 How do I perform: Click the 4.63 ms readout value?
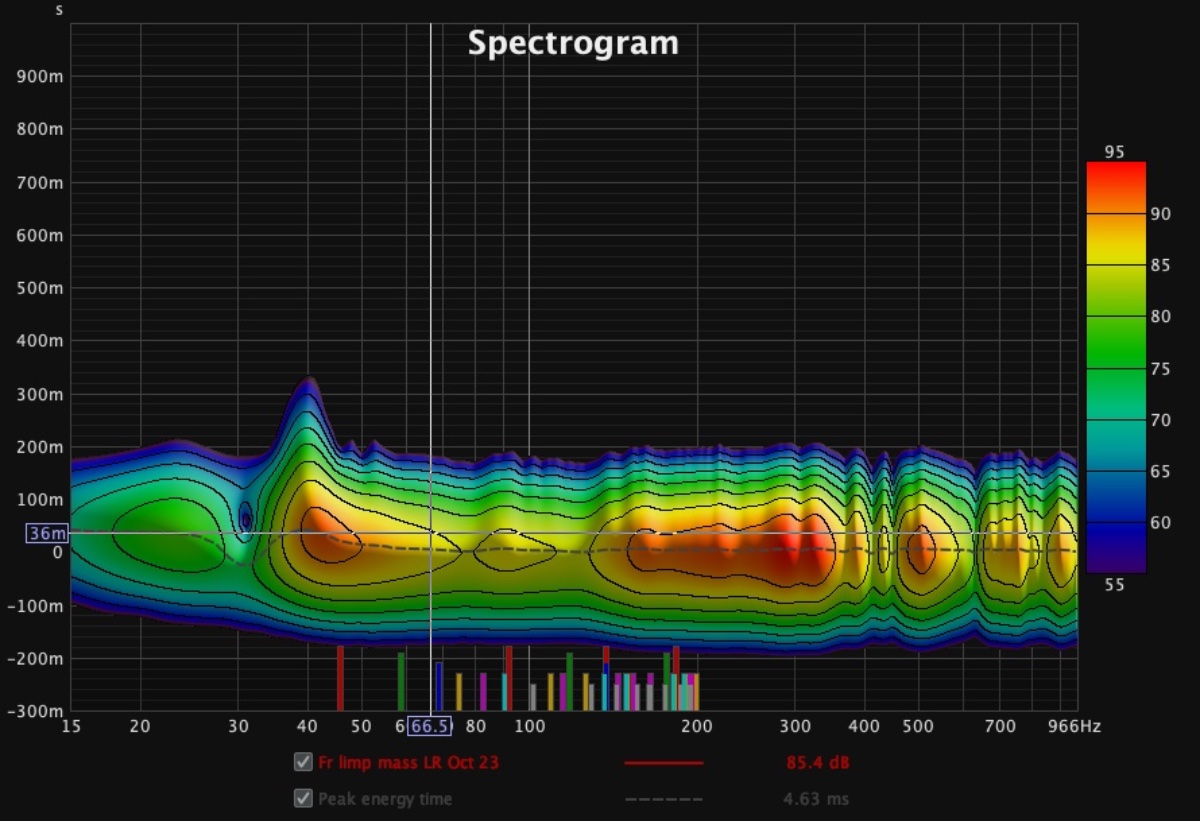(x=816, y=799)
